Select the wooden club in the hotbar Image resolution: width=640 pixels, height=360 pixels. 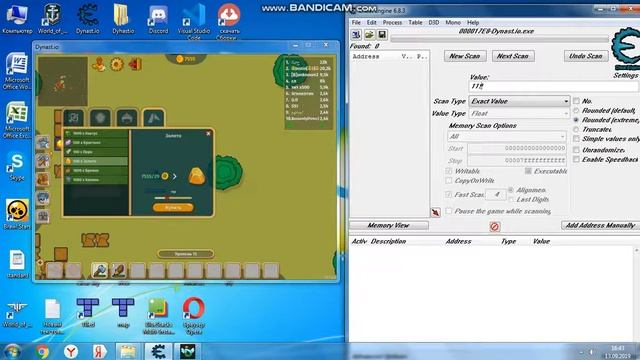[x=118, y=270]
